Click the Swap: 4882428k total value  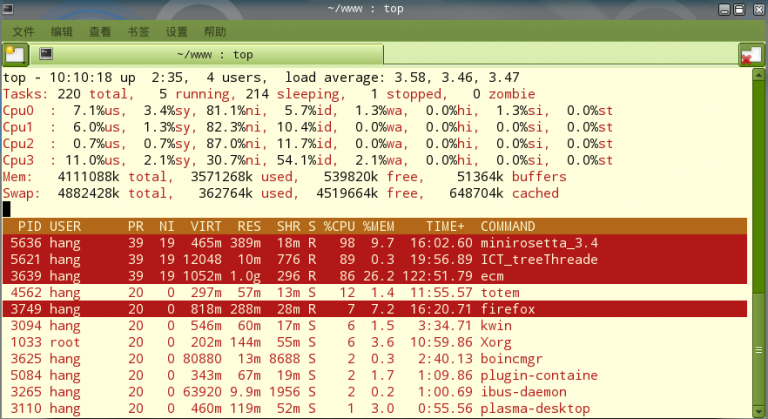pyautogui.click(x=88, y=194)
